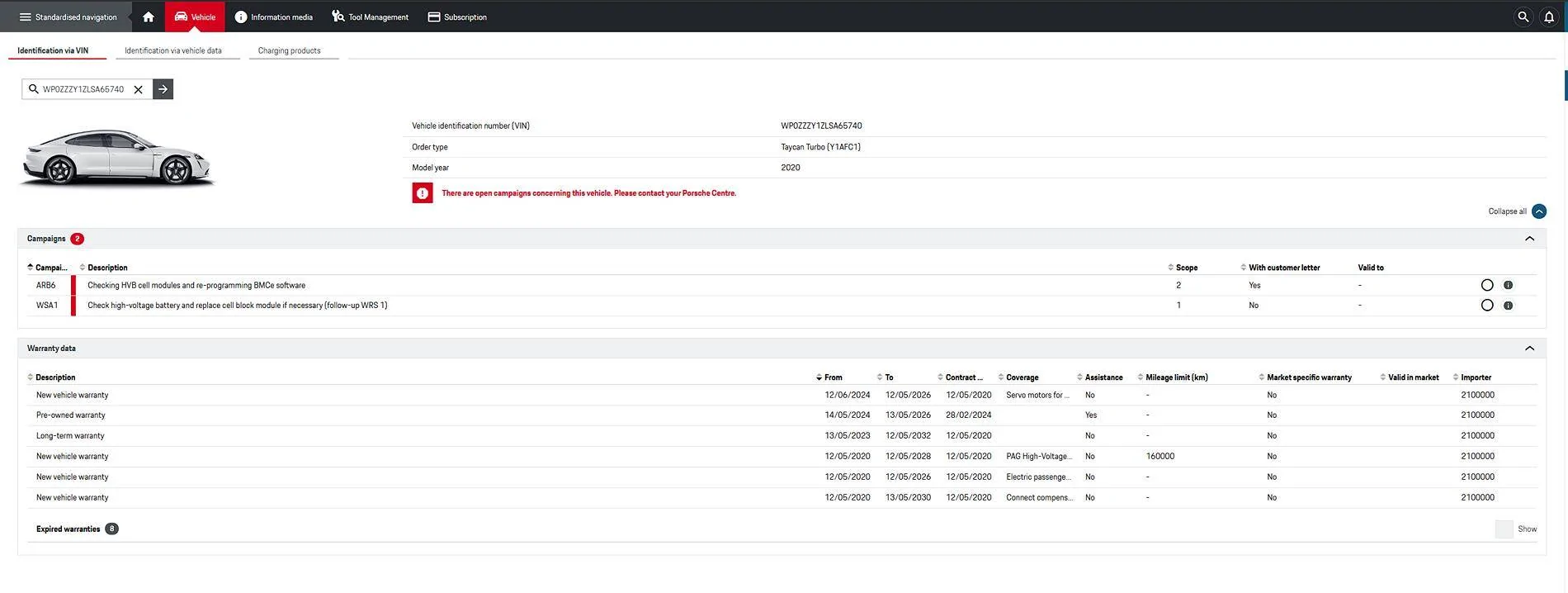Screen dimensions: 1568x593
Task: Sort warranties by Assistance
Action: pyautogui.click(x=1099, y=377)
